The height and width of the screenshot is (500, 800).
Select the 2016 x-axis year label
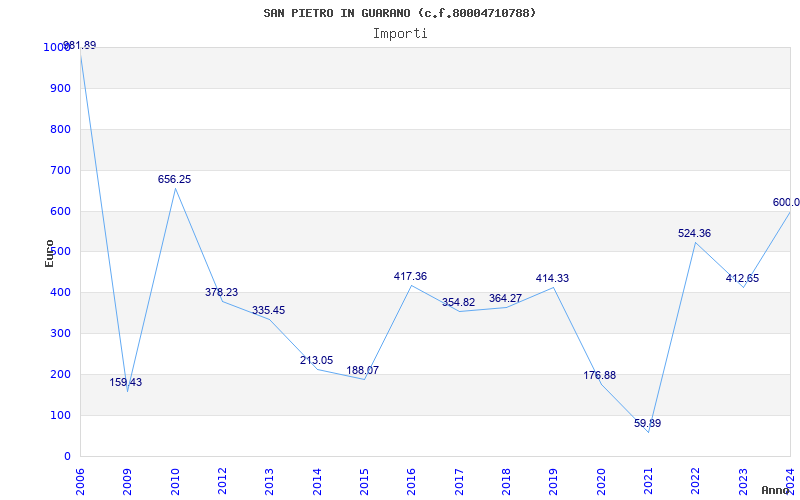(x=411, y=482)
